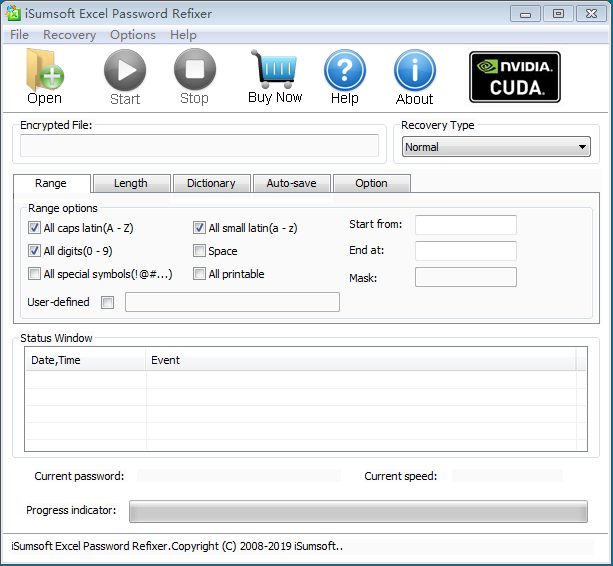Screen dimensions: 613x566
Task: Toggle All special symbols checkbox
Action: 35,274
